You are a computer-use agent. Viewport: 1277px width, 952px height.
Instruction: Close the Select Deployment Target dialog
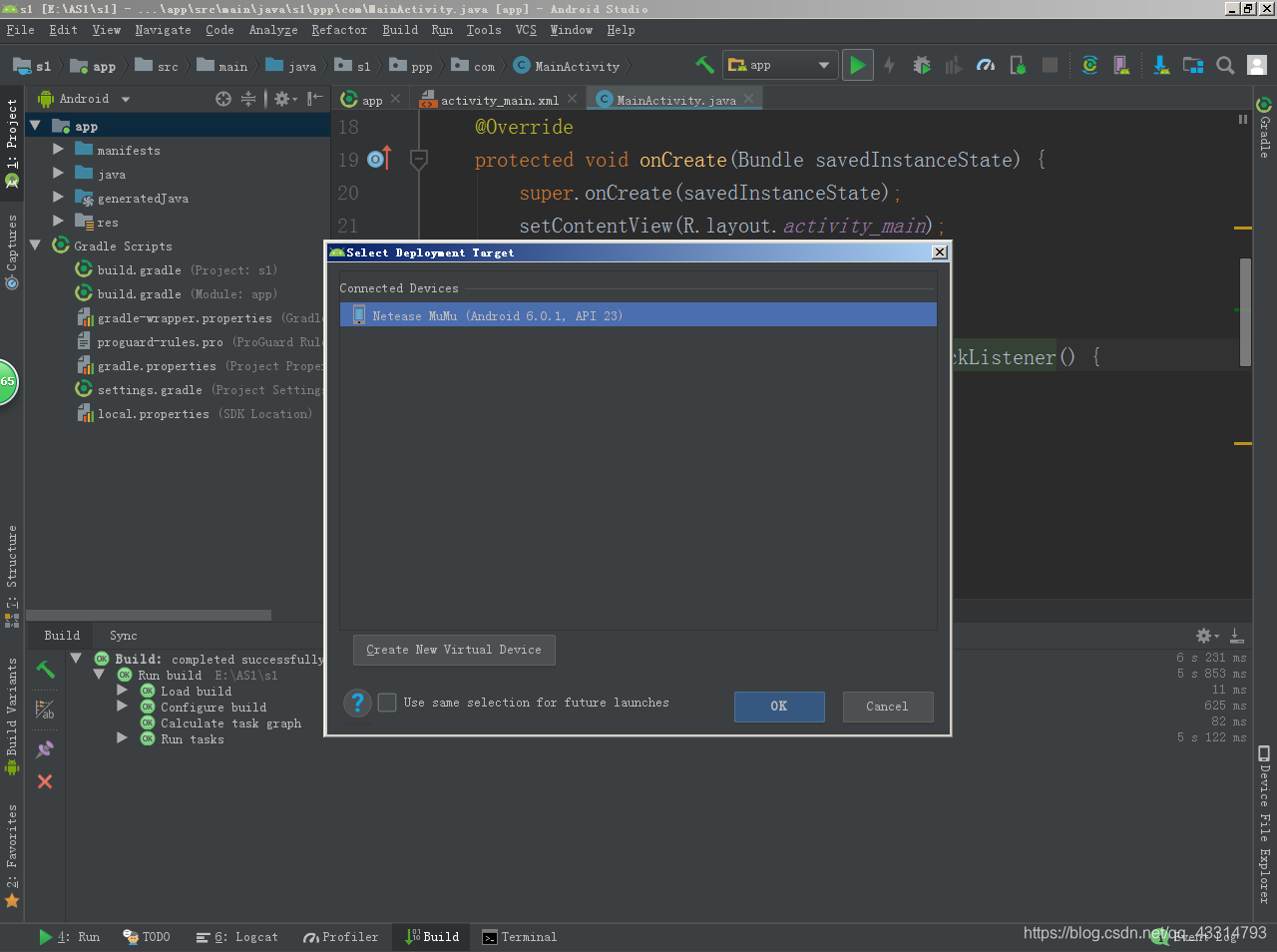click(939, 252)
